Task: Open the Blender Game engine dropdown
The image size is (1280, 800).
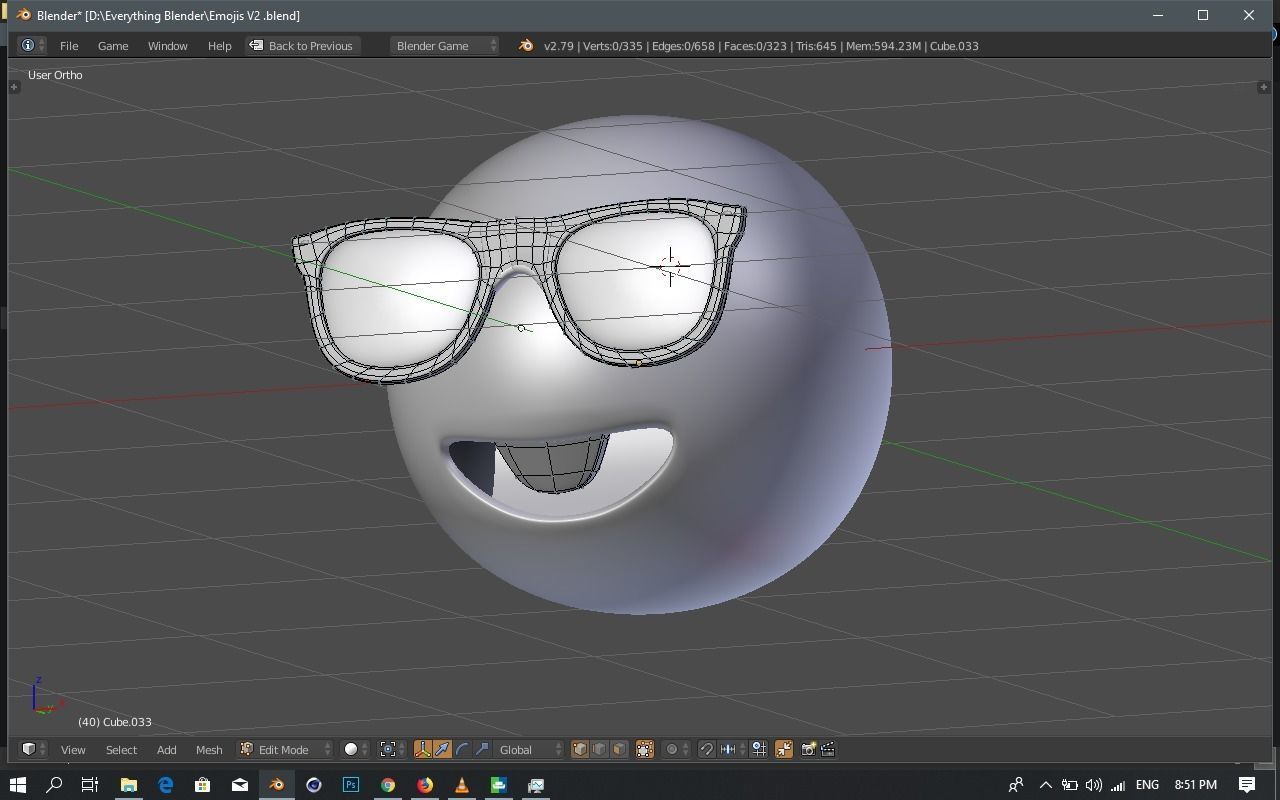Action: point(444,46)
